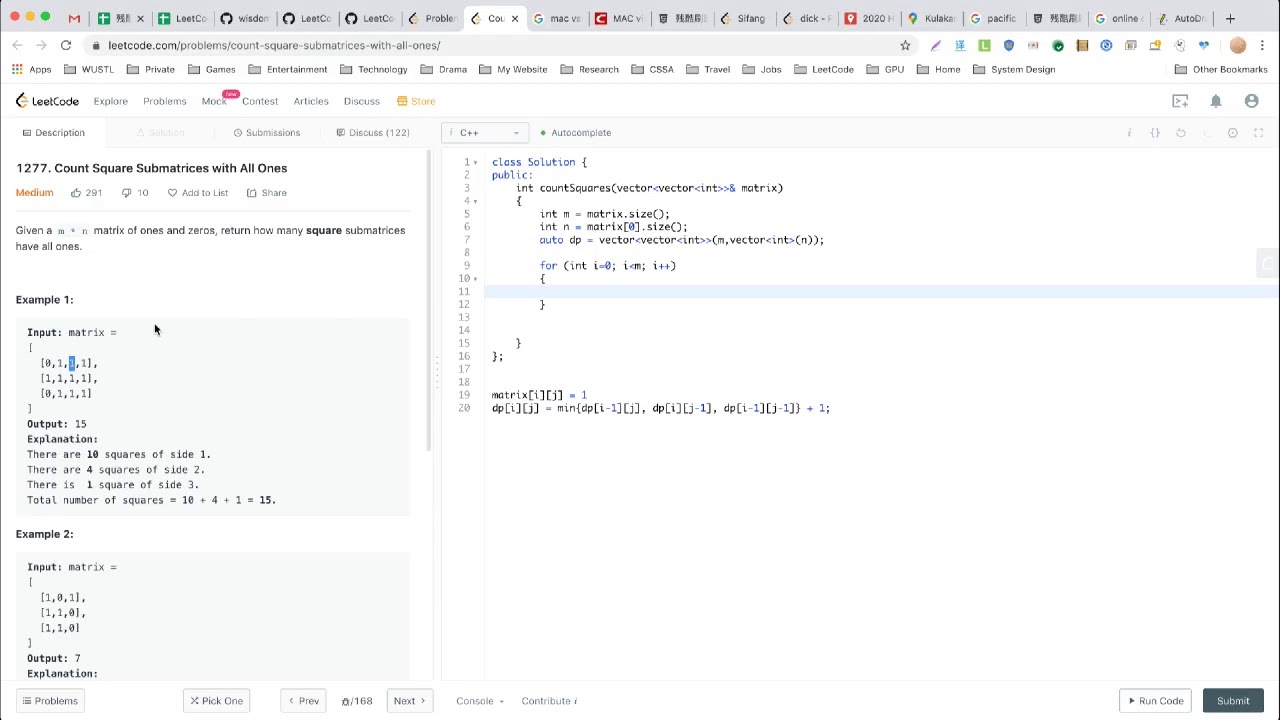This screenshot has height=720, width=1280.
Task: Open the notifications bell
Action: (1216, 101)
